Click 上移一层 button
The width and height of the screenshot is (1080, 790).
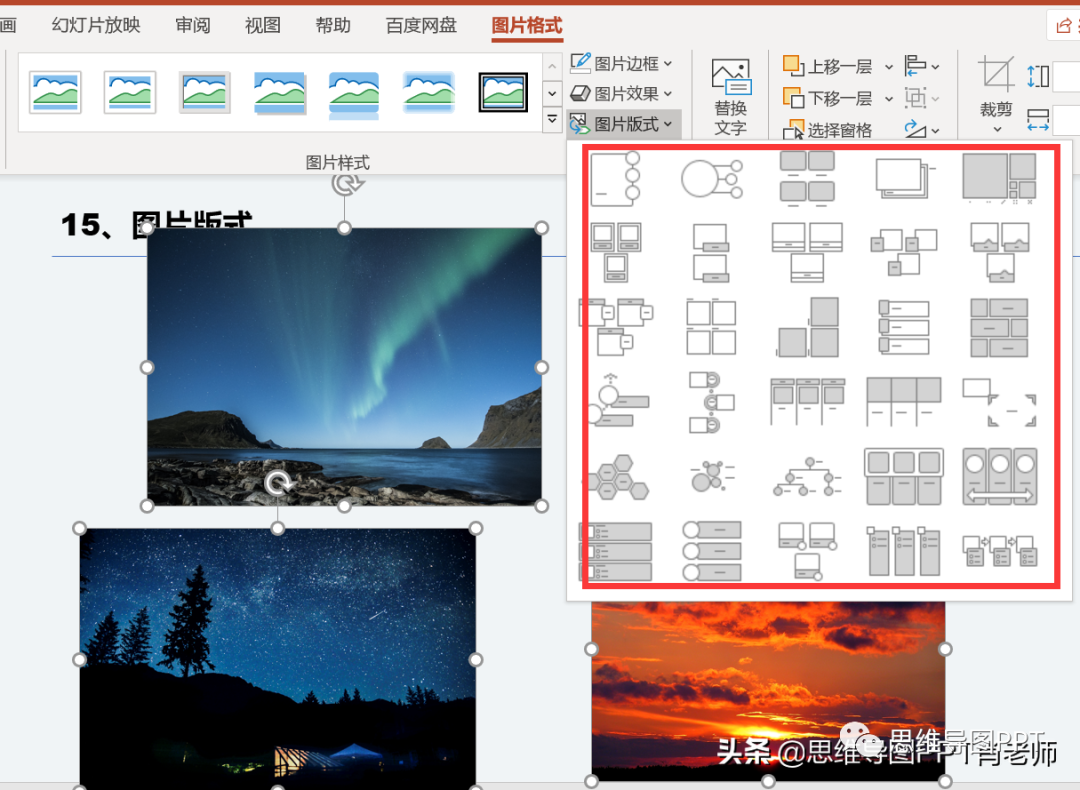828,66
